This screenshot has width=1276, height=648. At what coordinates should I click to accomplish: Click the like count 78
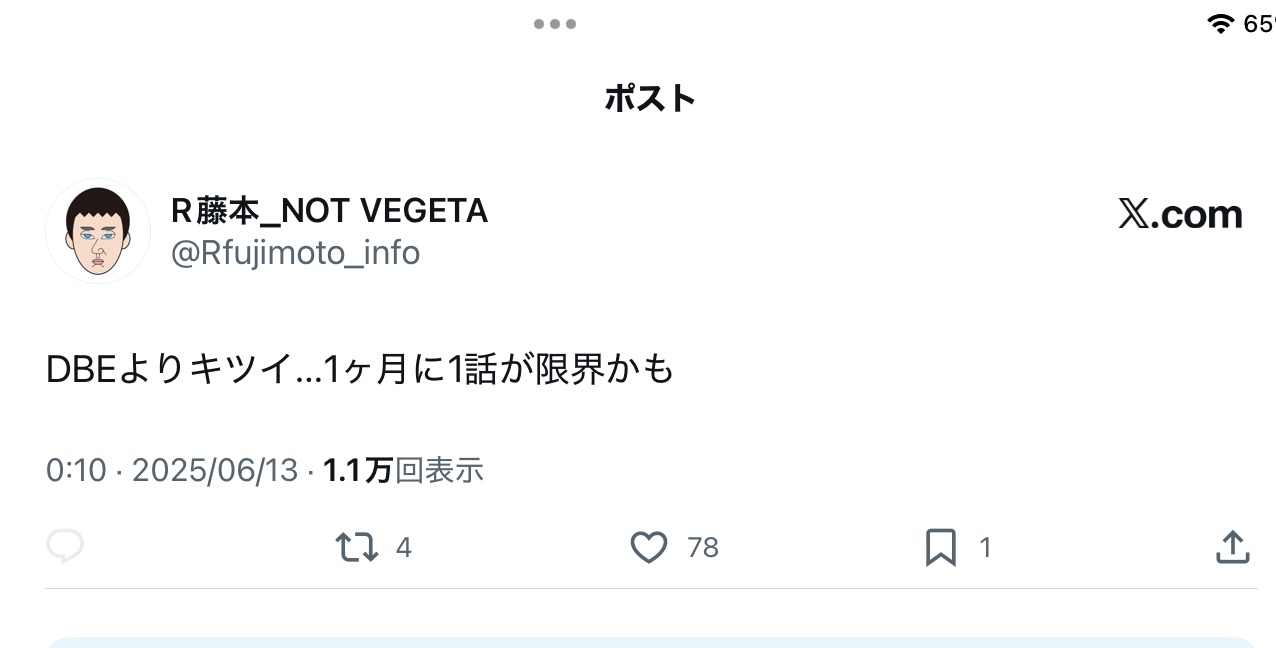pyautogui.click(x=703, y=547)
